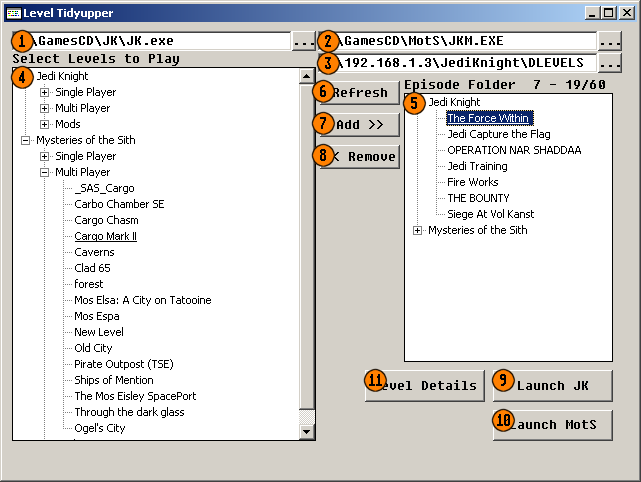The height and width of the screenshot is (482, 641).
Task: Browse for JK.exe with its ellipsis button
Action: coord(304,41)
